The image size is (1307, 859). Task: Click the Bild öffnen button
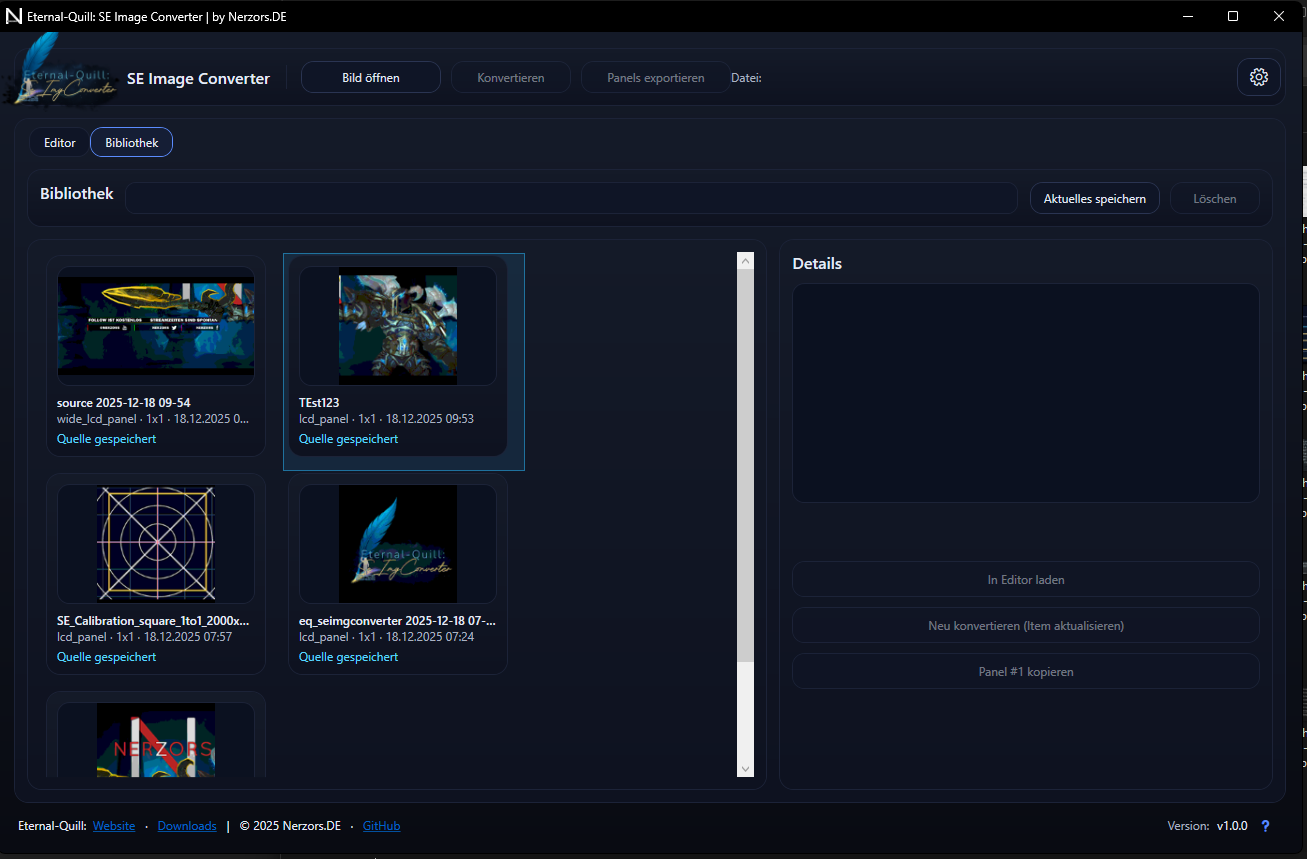tap(371, 77)
